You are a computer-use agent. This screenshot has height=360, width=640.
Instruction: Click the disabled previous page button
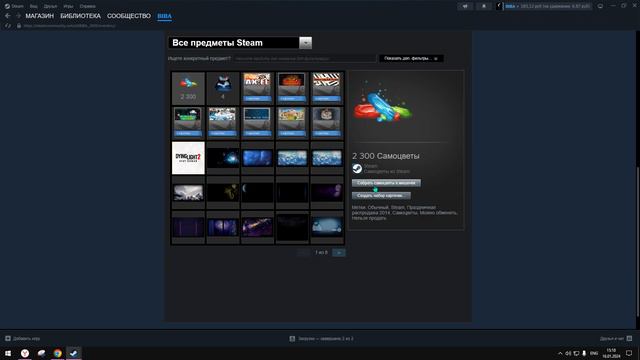pos(303,253)
